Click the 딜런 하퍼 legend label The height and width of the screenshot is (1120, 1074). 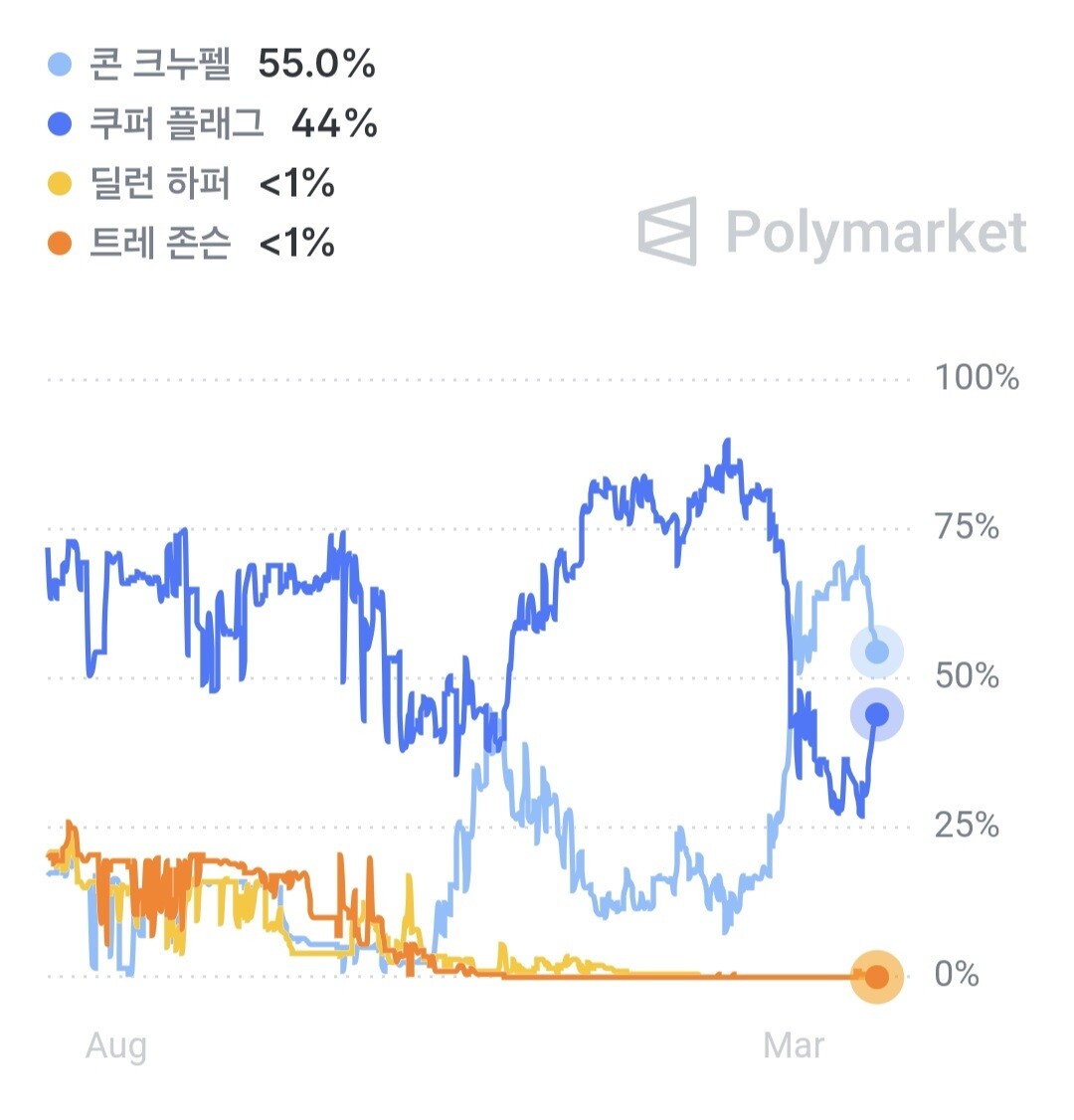click(x=160, y=183)
